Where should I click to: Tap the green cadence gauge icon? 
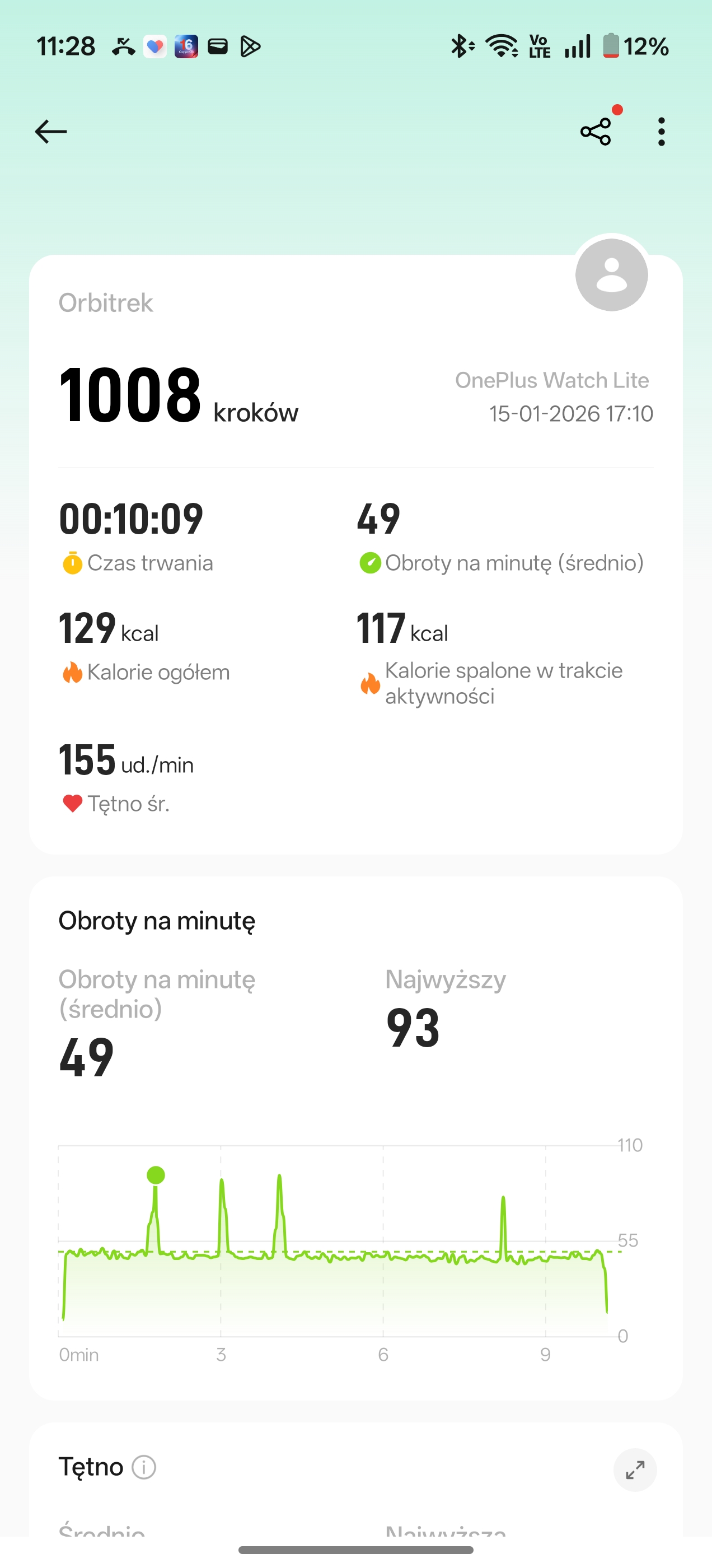[370, 563]
